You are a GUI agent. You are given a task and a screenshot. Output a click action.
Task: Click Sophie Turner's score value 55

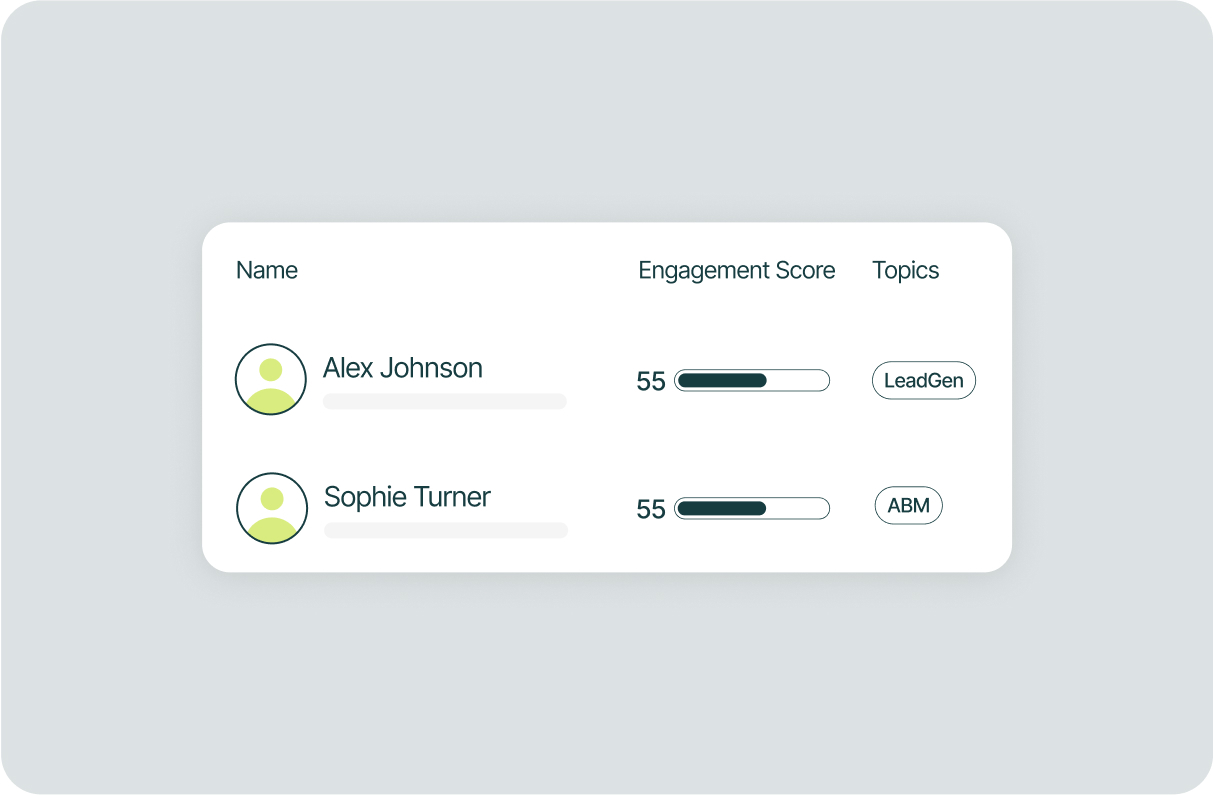[651, 509]
